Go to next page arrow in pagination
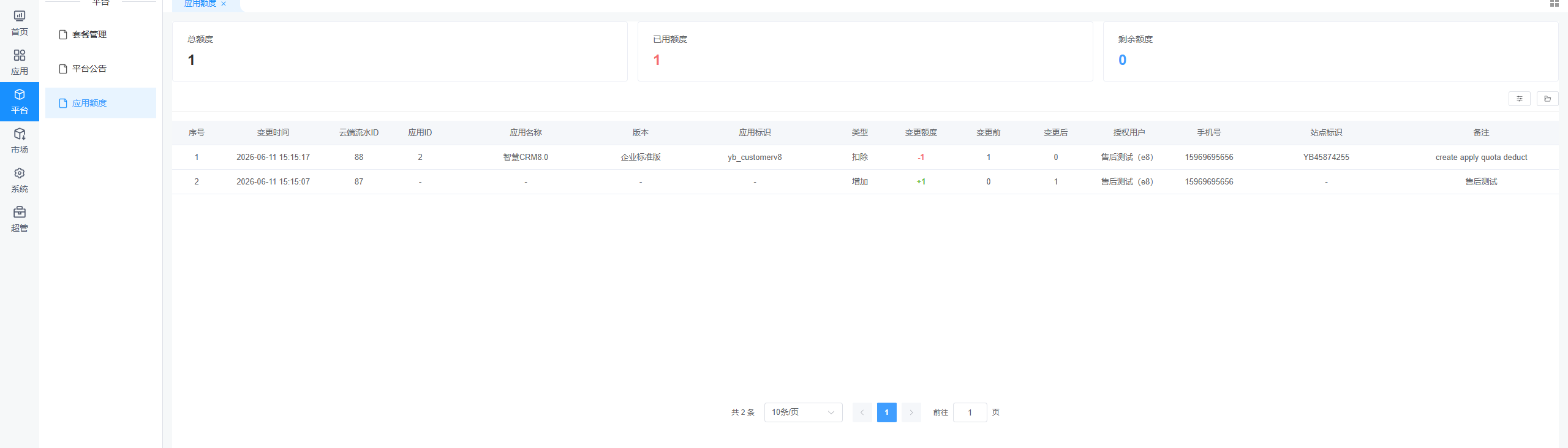The image size is (1568, 448). [911, 412]
